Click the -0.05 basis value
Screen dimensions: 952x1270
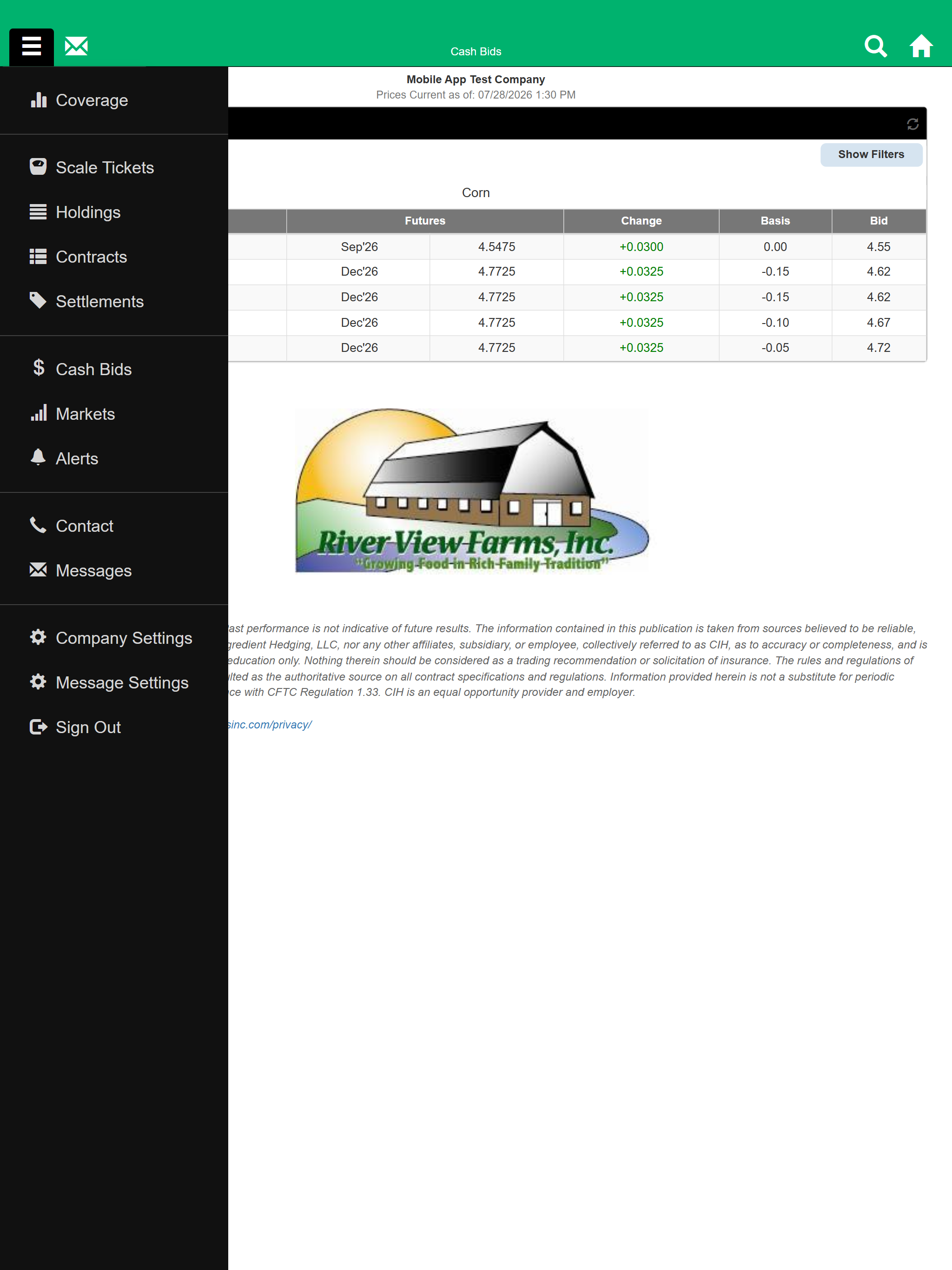pos(775,348)
